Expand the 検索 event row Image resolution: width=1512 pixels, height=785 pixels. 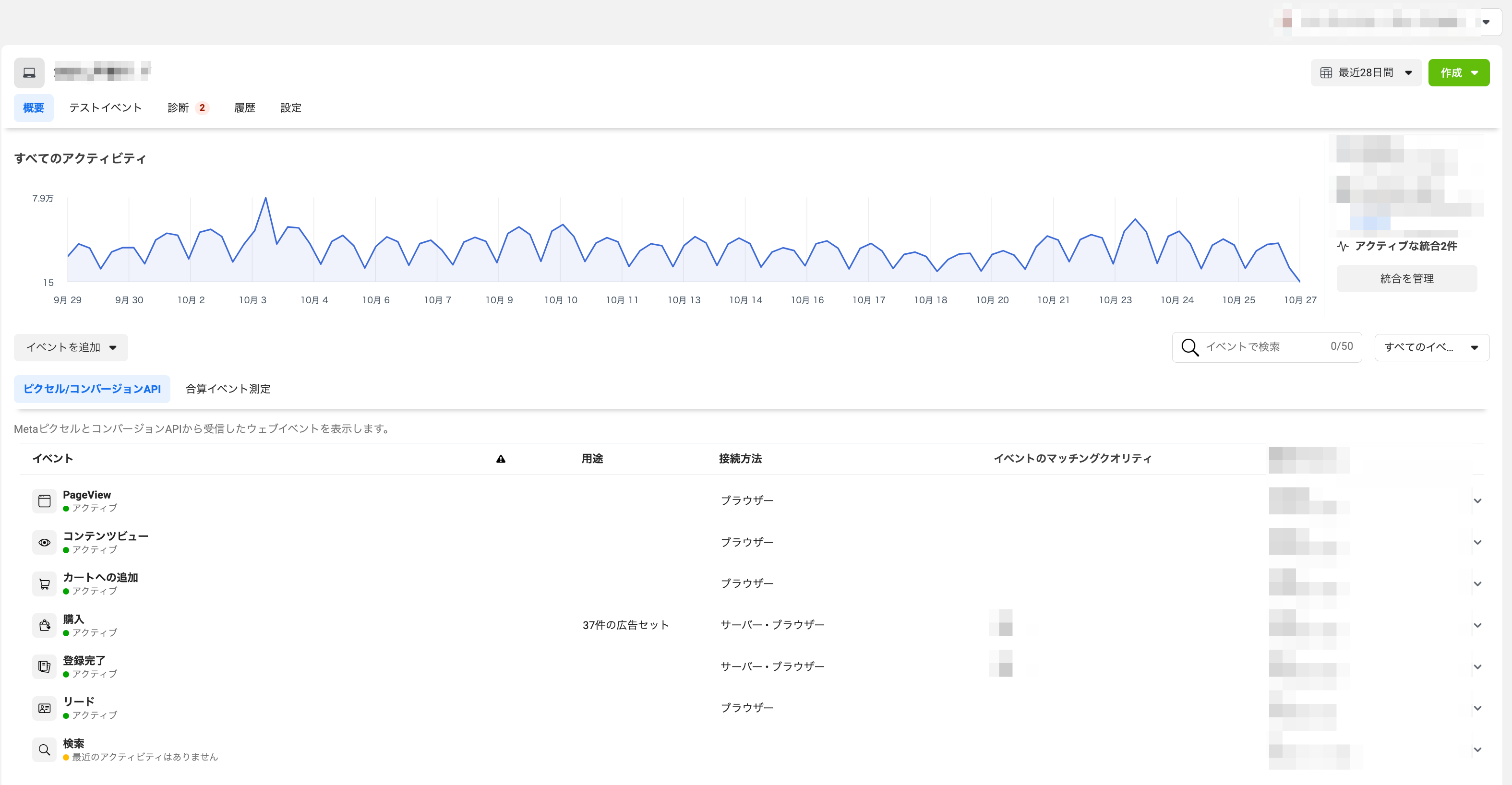point(1477,750)
